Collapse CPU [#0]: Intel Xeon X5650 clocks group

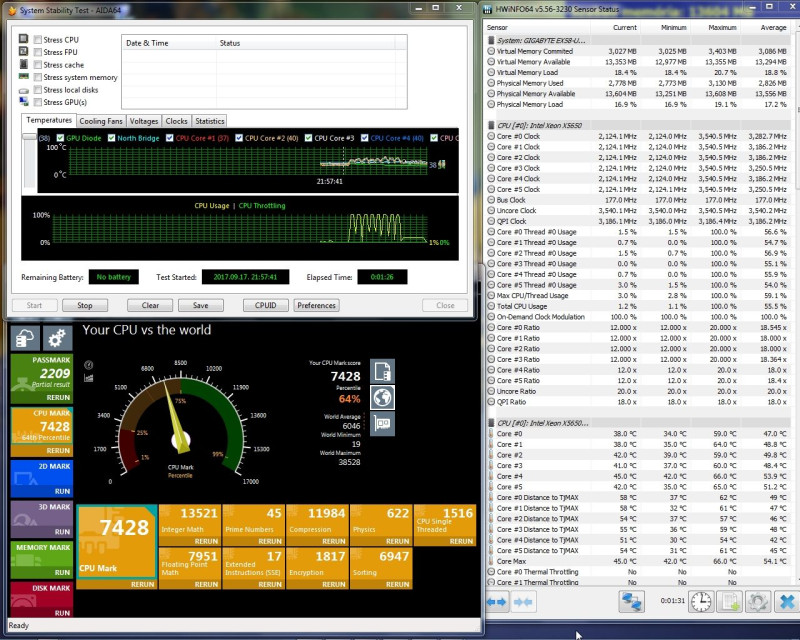tap(539, 125)
